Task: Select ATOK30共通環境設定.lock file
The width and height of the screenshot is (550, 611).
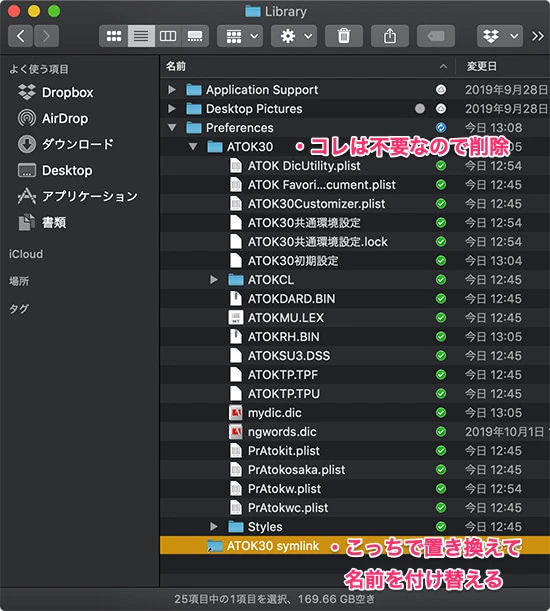Action: point(318,242)
